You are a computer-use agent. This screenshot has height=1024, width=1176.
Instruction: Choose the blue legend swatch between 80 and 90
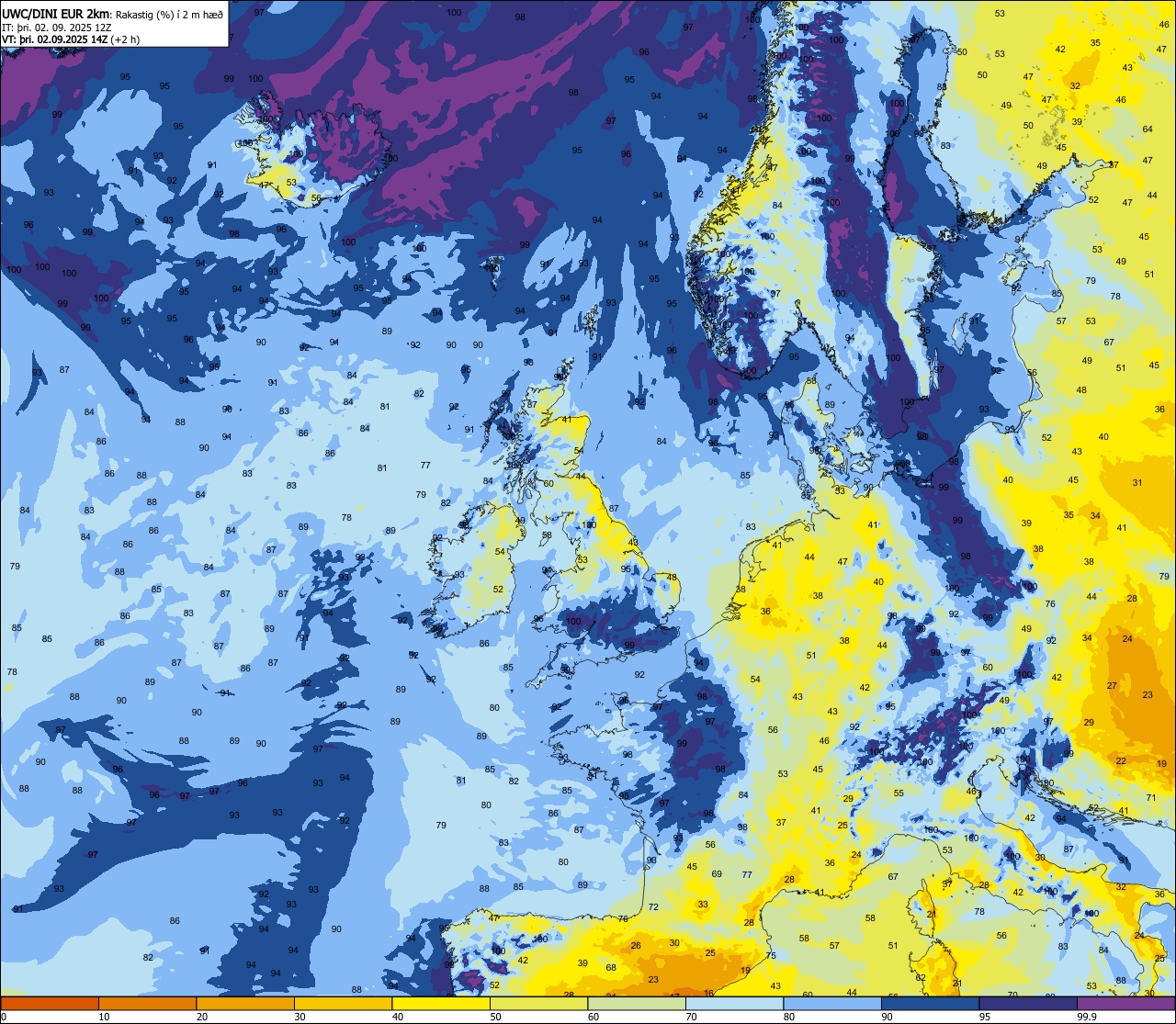click(x=832, y=1003)
